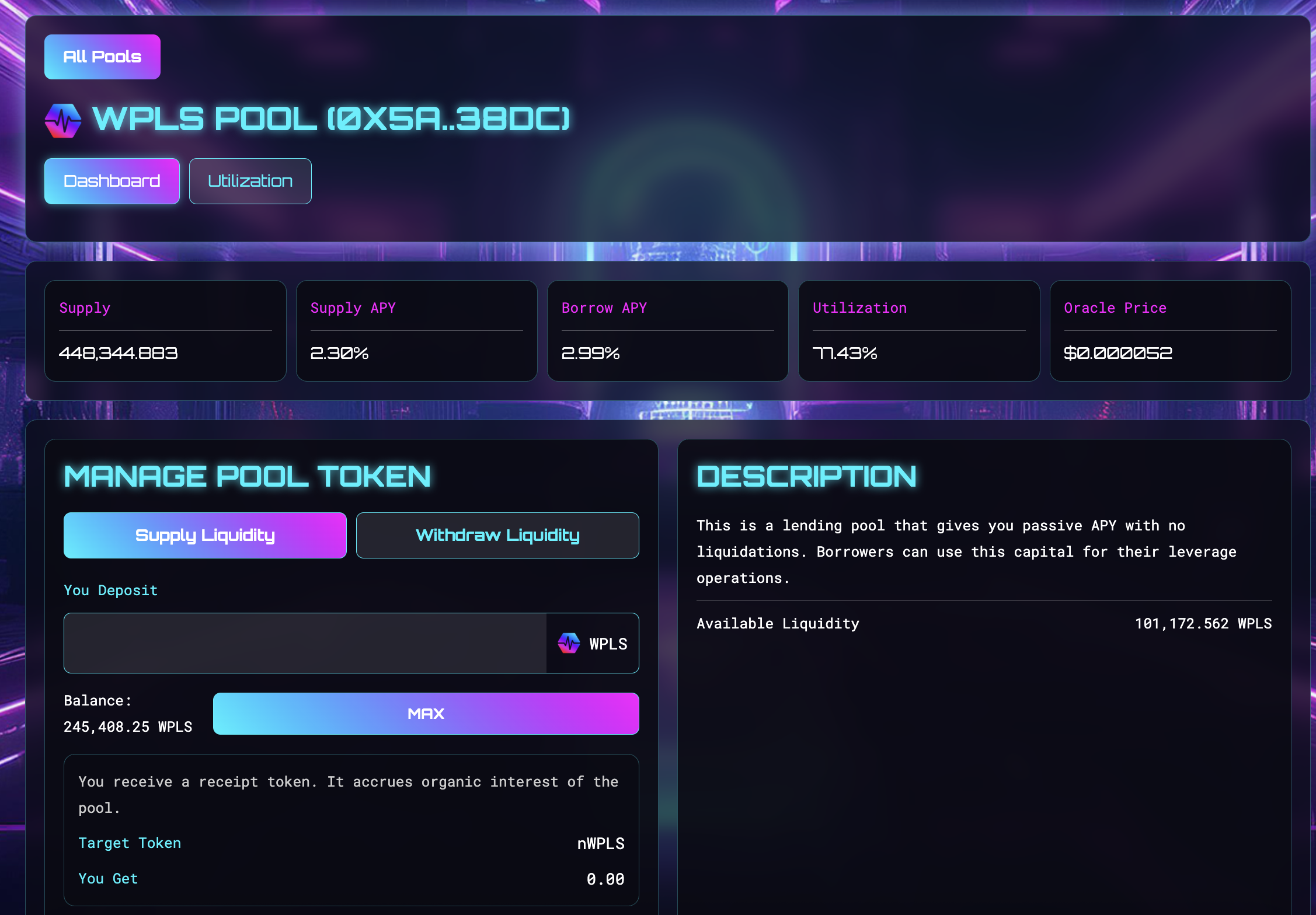
Task: Select the Supply Liquidity mode
Action: point(205,535)
